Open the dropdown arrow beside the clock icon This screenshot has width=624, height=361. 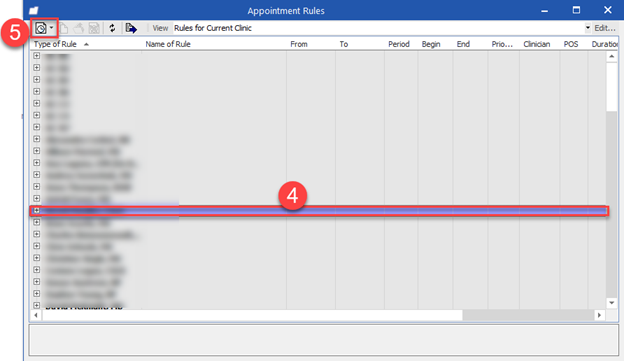click(x=52, y=28)
